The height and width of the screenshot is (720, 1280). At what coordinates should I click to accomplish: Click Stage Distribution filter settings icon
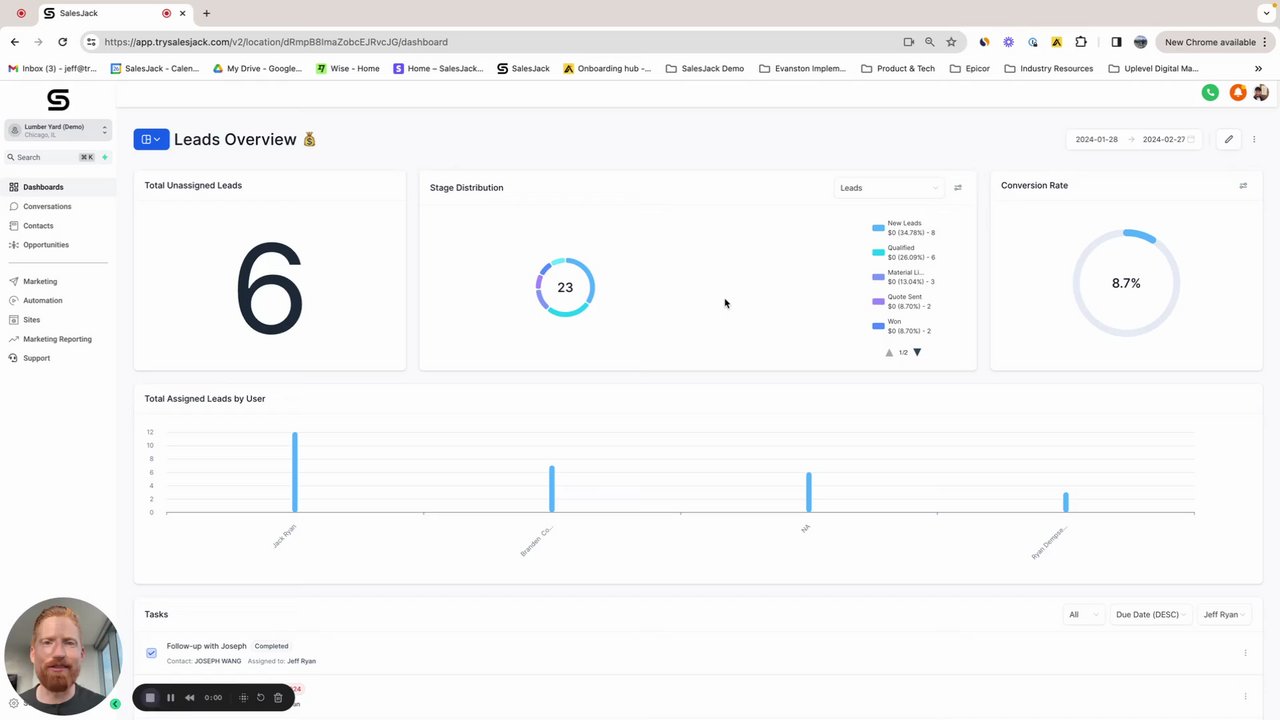(958, 188)
